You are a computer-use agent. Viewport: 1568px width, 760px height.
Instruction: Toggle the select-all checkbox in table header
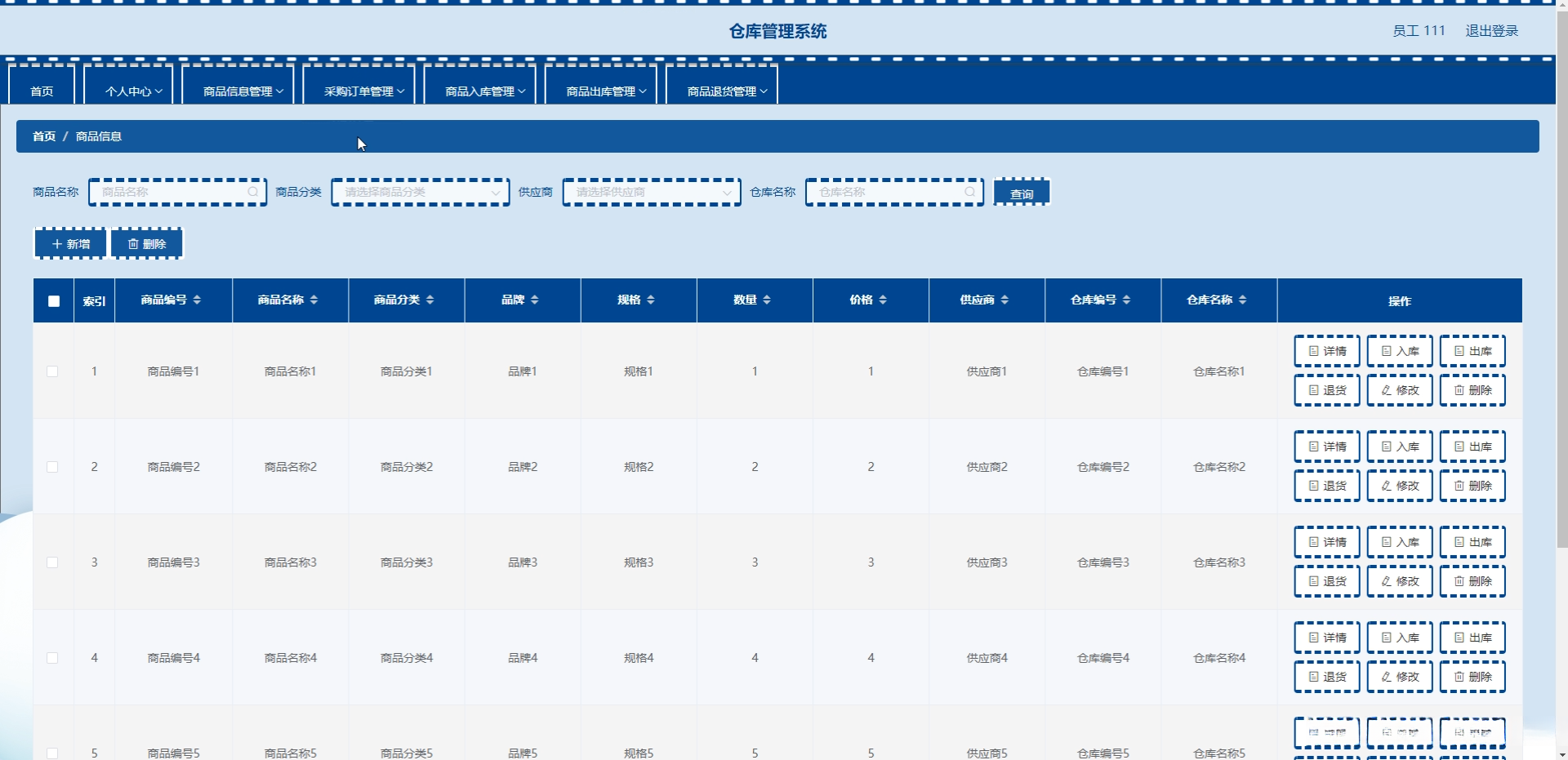click(x=54, y=301)
